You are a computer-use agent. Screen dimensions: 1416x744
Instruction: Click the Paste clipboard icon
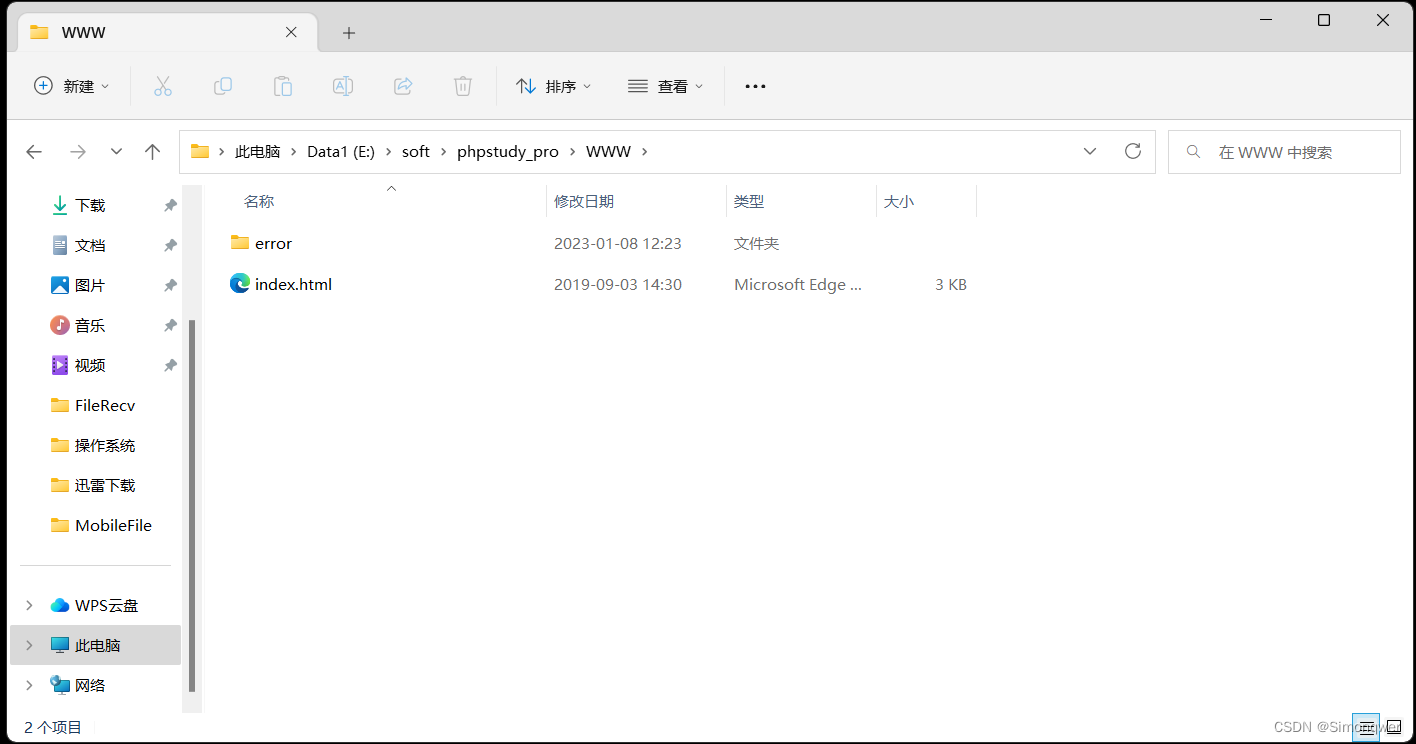tap(283, 86)
